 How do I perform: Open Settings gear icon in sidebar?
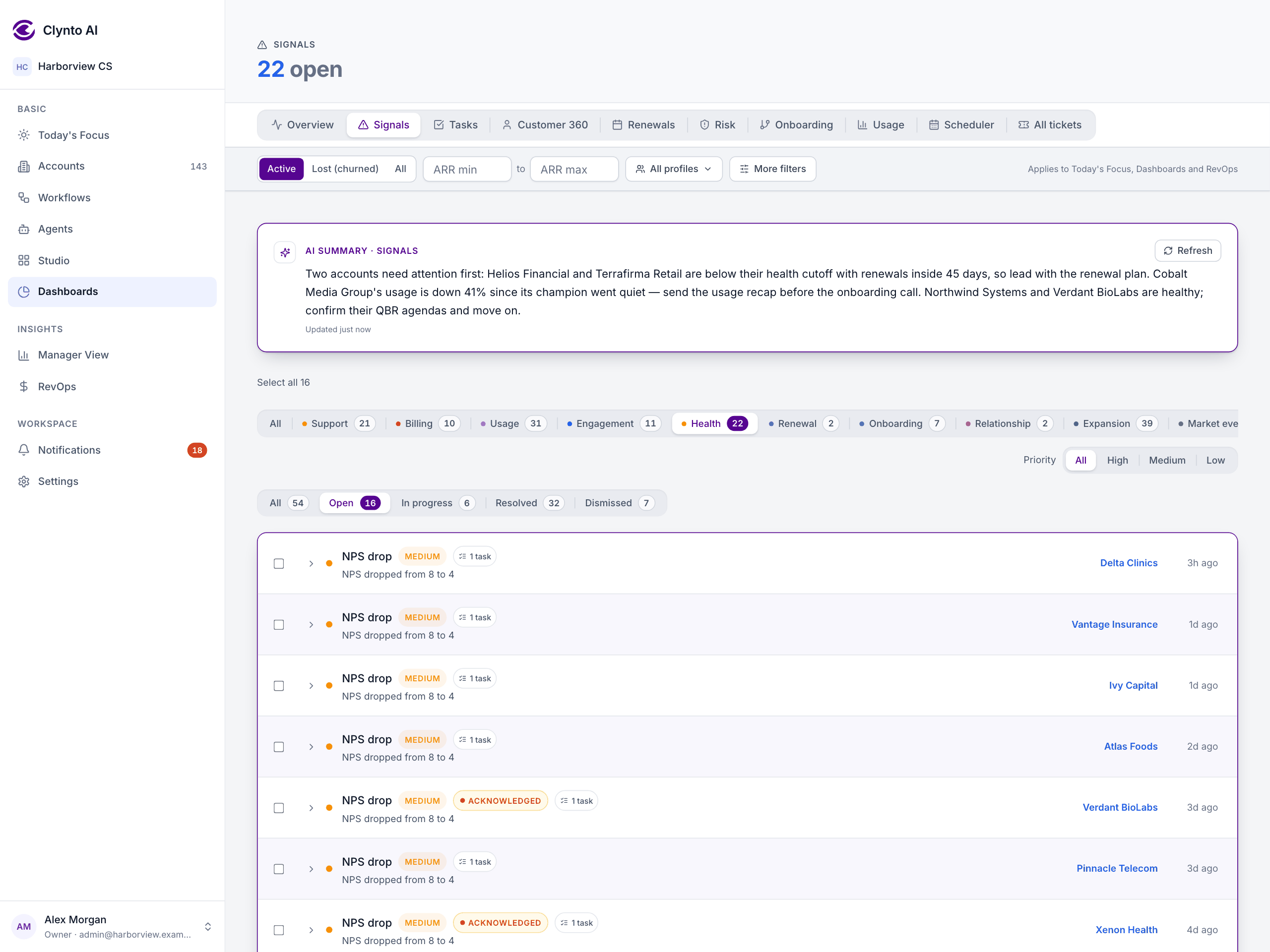point(23,481)
